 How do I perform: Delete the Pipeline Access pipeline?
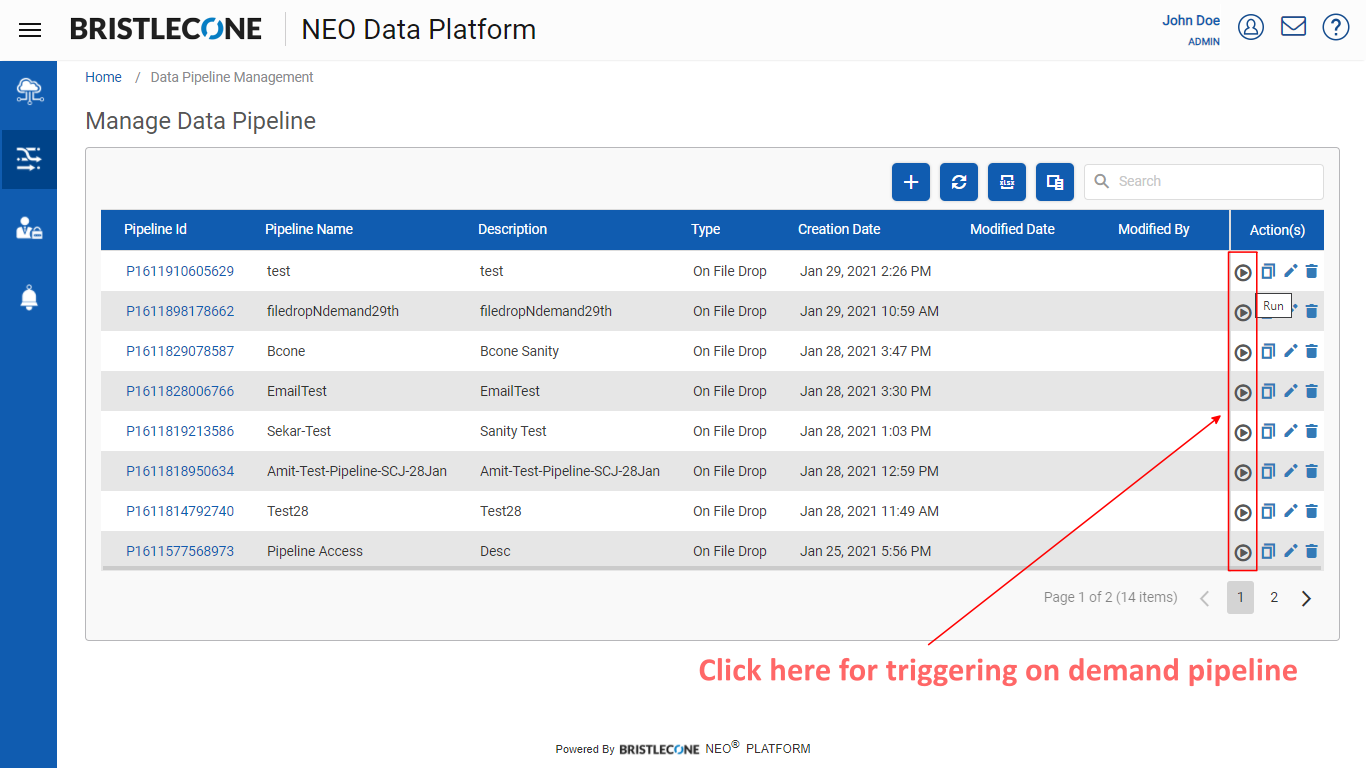pyautogui.click(x=1312, y=551)
